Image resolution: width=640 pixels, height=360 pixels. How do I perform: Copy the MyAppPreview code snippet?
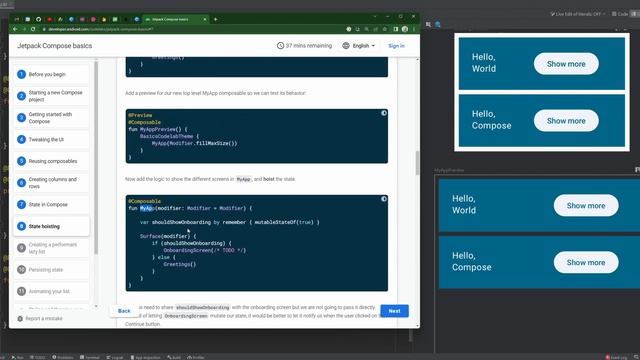tap(384, 113)
